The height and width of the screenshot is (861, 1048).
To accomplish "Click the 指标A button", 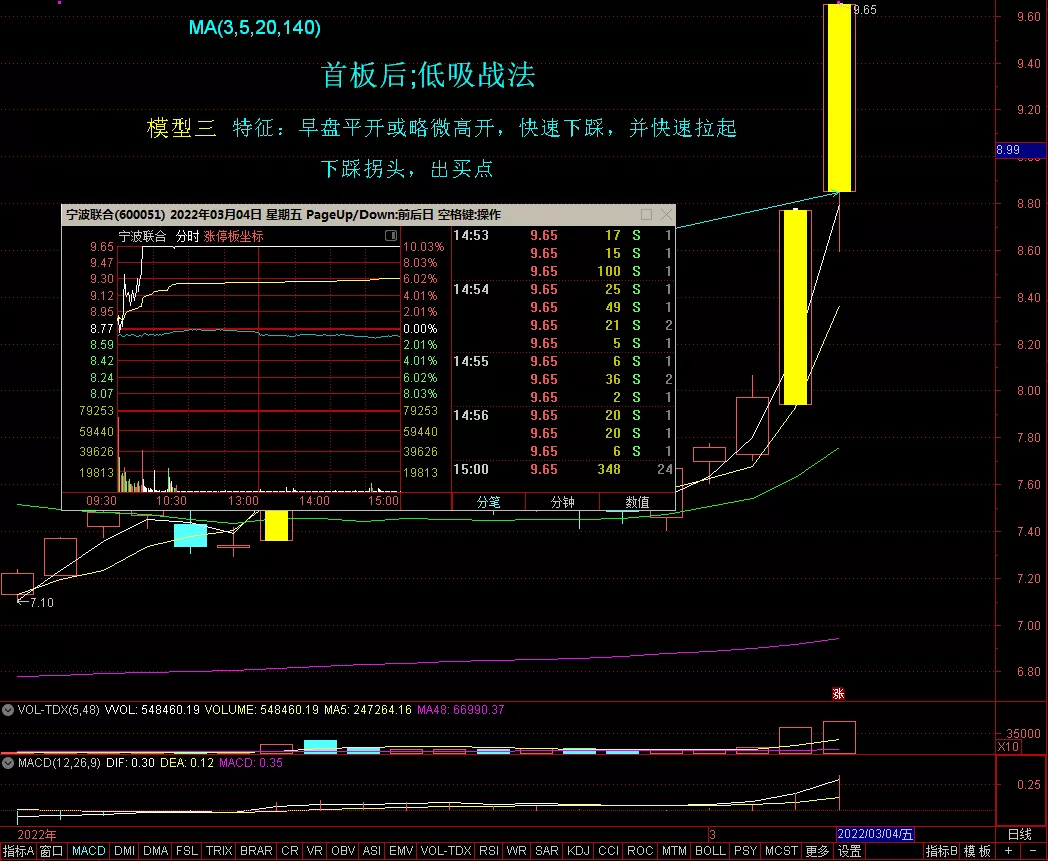I will pyautogui.click(x=18, y=851).
